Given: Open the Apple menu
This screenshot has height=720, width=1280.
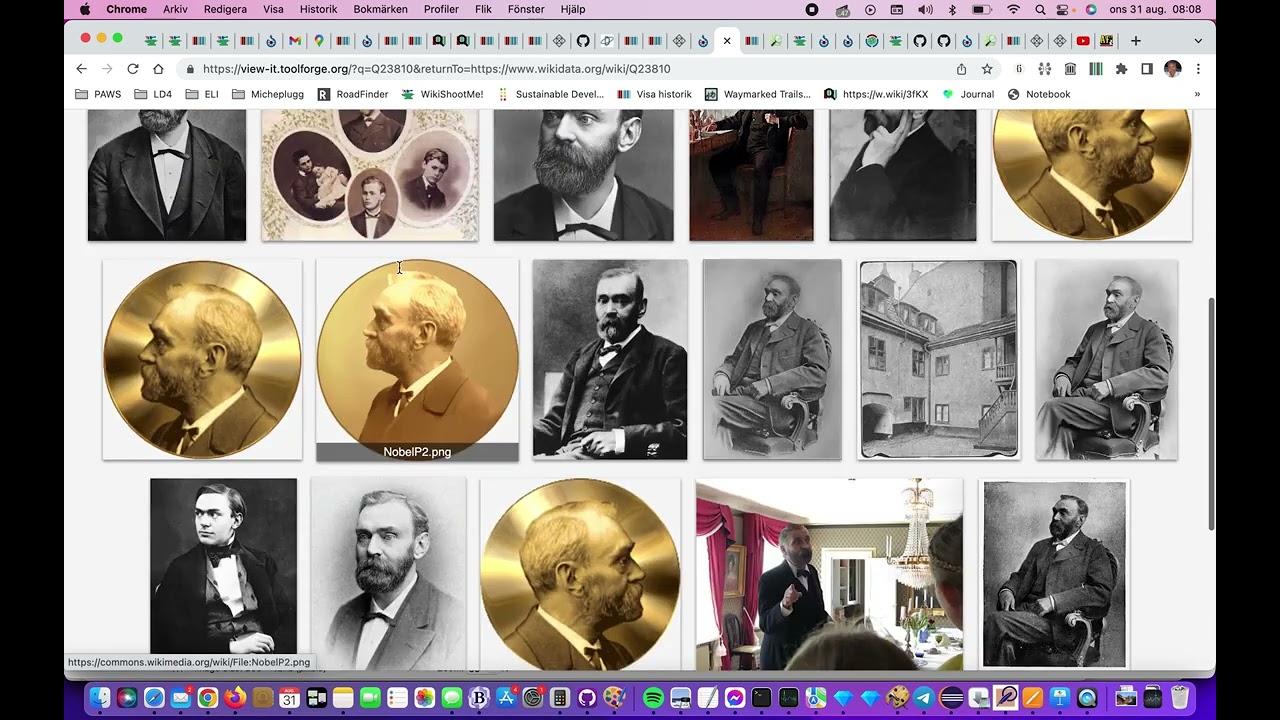Looking at the screenshot, I should click(x=85, y=9).
